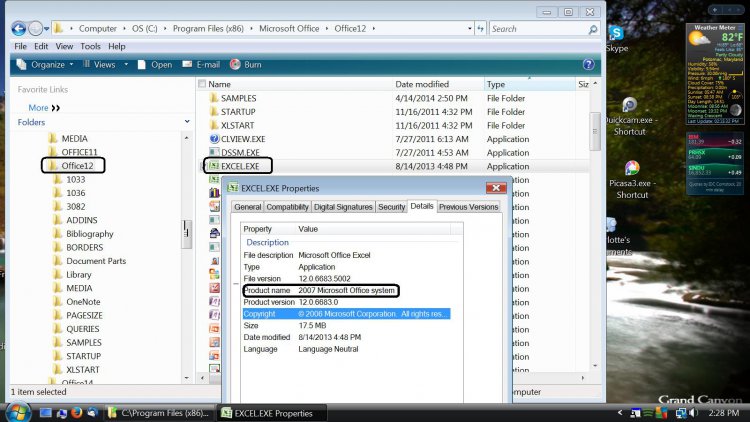Click the More favorite links
The height and width of the screenshot is (422, 750).
44,108
